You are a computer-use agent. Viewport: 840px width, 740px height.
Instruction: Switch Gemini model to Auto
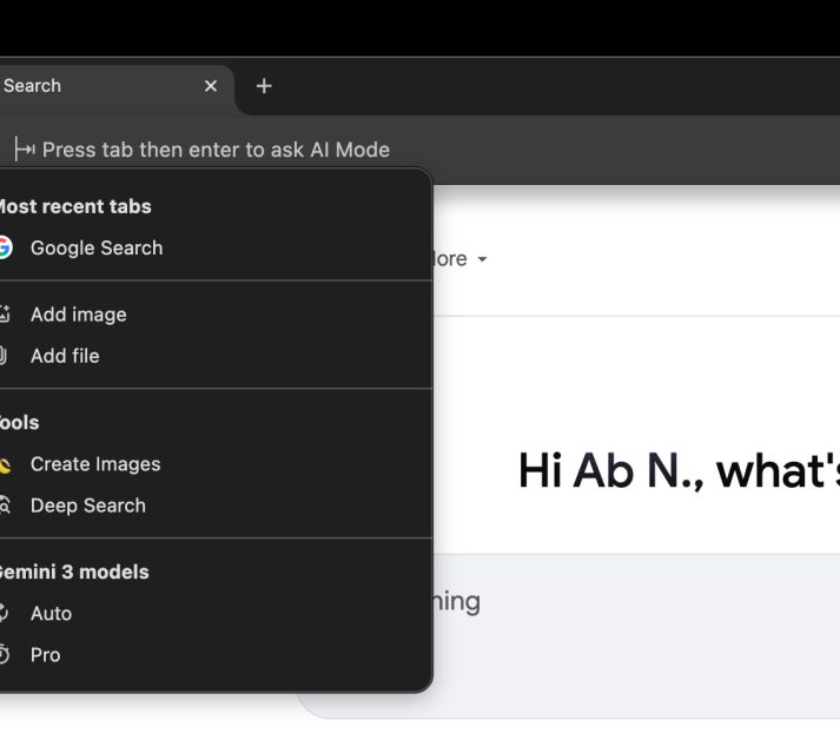pyautogui.click(x=51, y=614)
